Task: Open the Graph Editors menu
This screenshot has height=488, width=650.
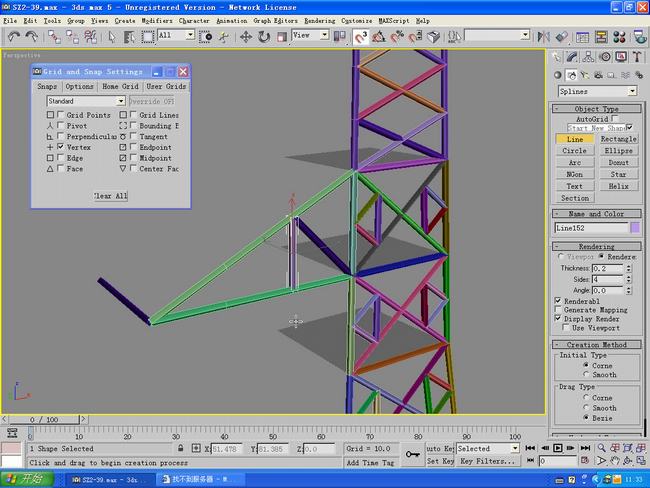Action: pyautogui.click(x=275, y=20)
